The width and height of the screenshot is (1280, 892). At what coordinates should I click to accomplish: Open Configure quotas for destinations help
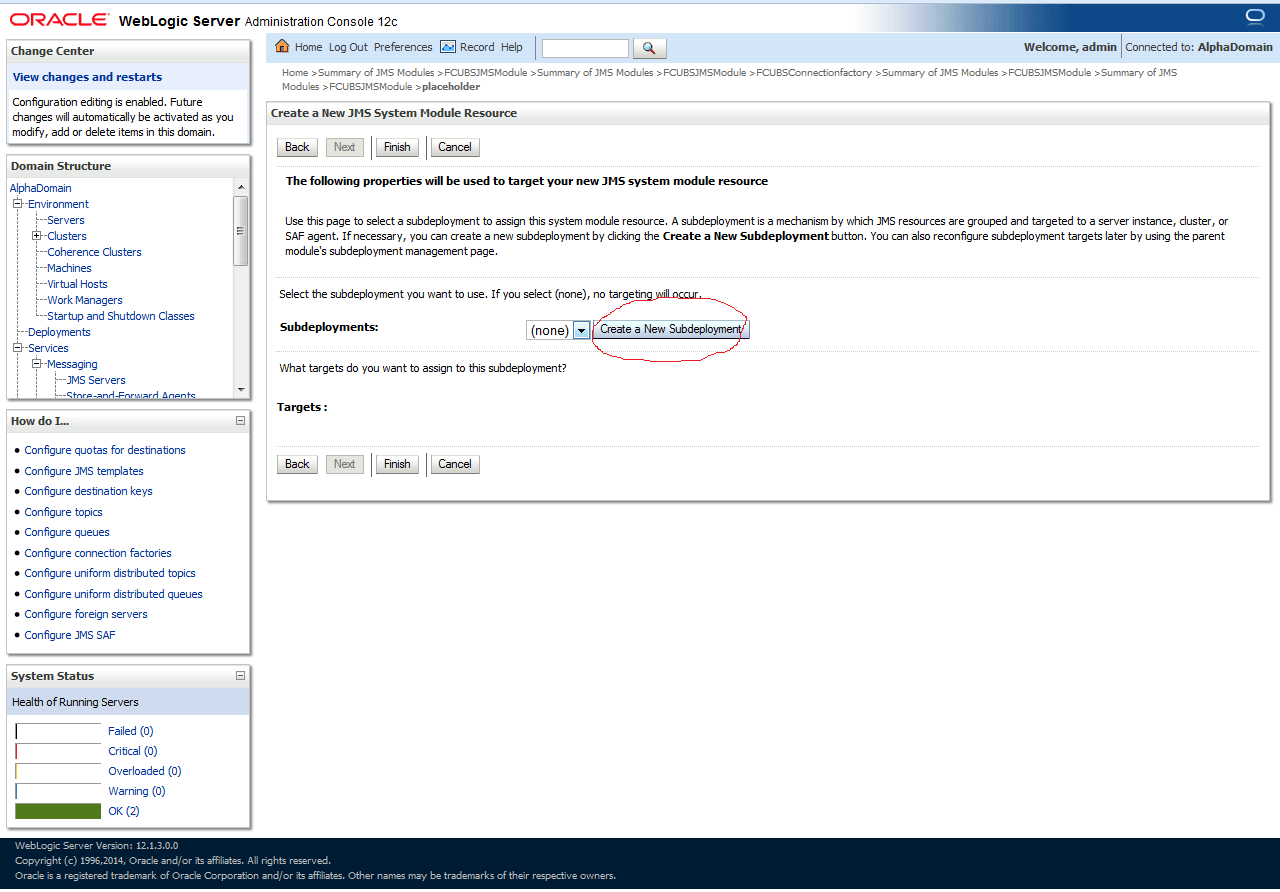coord(105,450)
